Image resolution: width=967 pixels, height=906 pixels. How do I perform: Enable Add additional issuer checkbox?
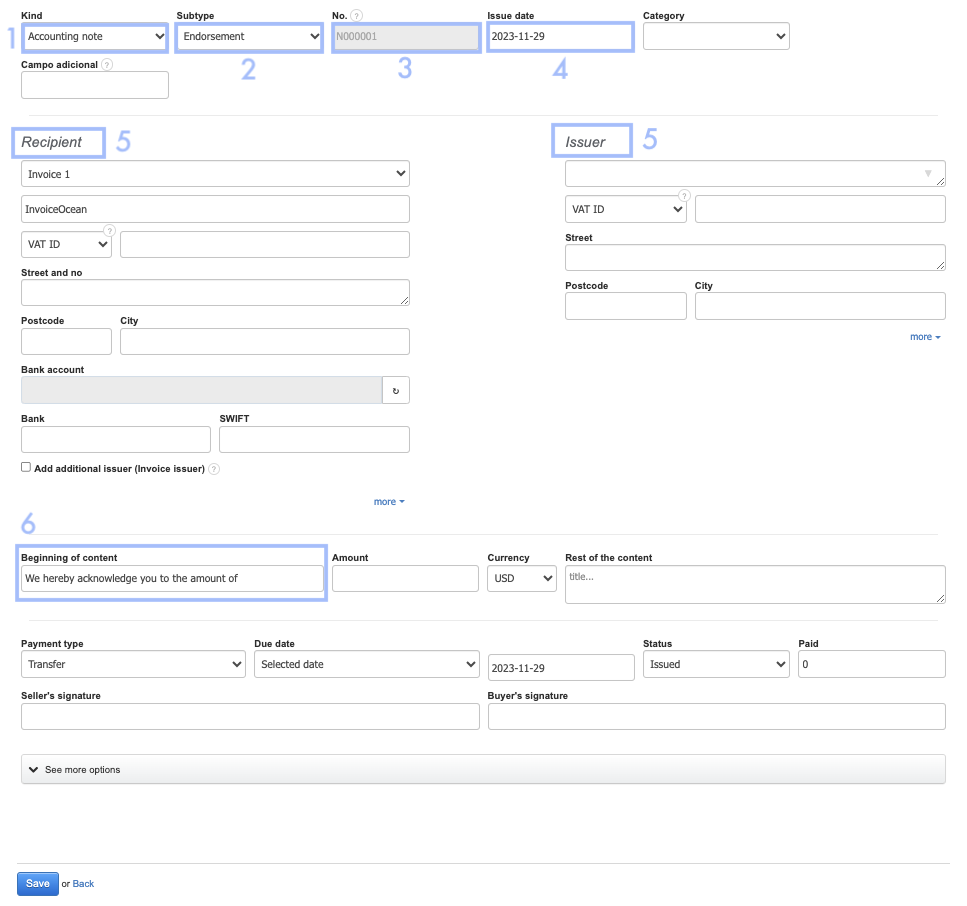pyautogui.click(x=26, y=467)
